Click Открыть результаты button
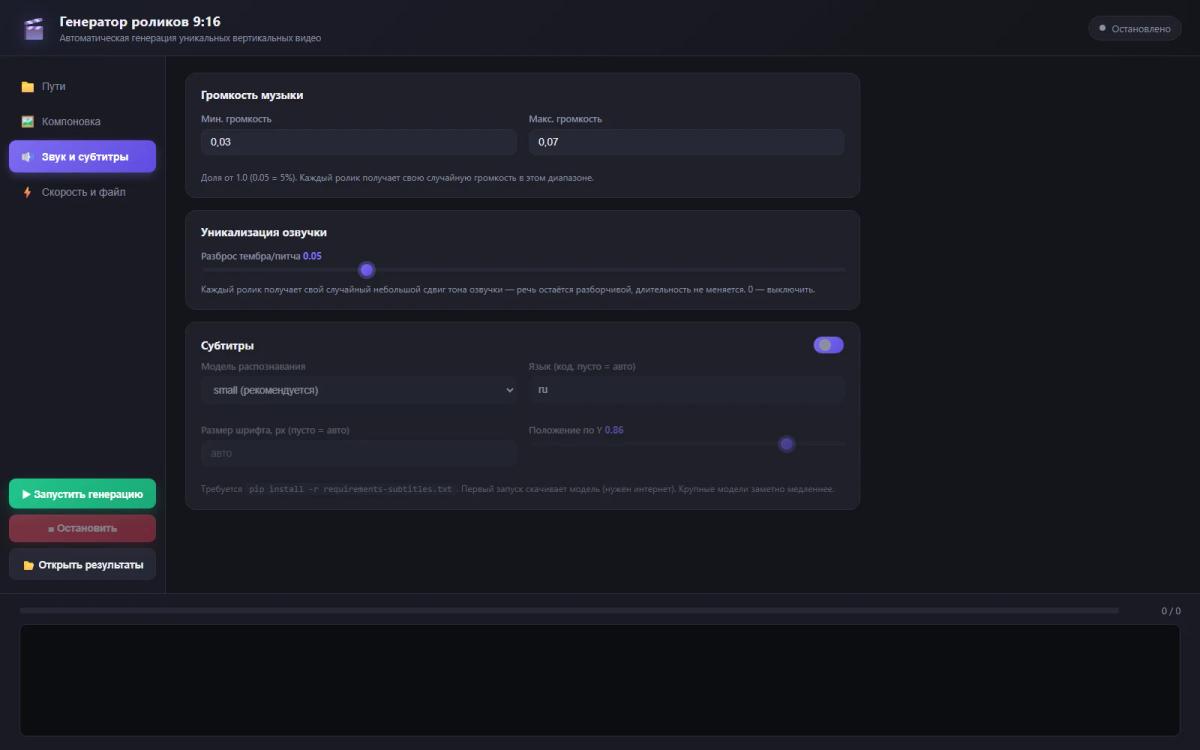The height and width of the screenshot is (750, 1200). (x=82, y=564)
